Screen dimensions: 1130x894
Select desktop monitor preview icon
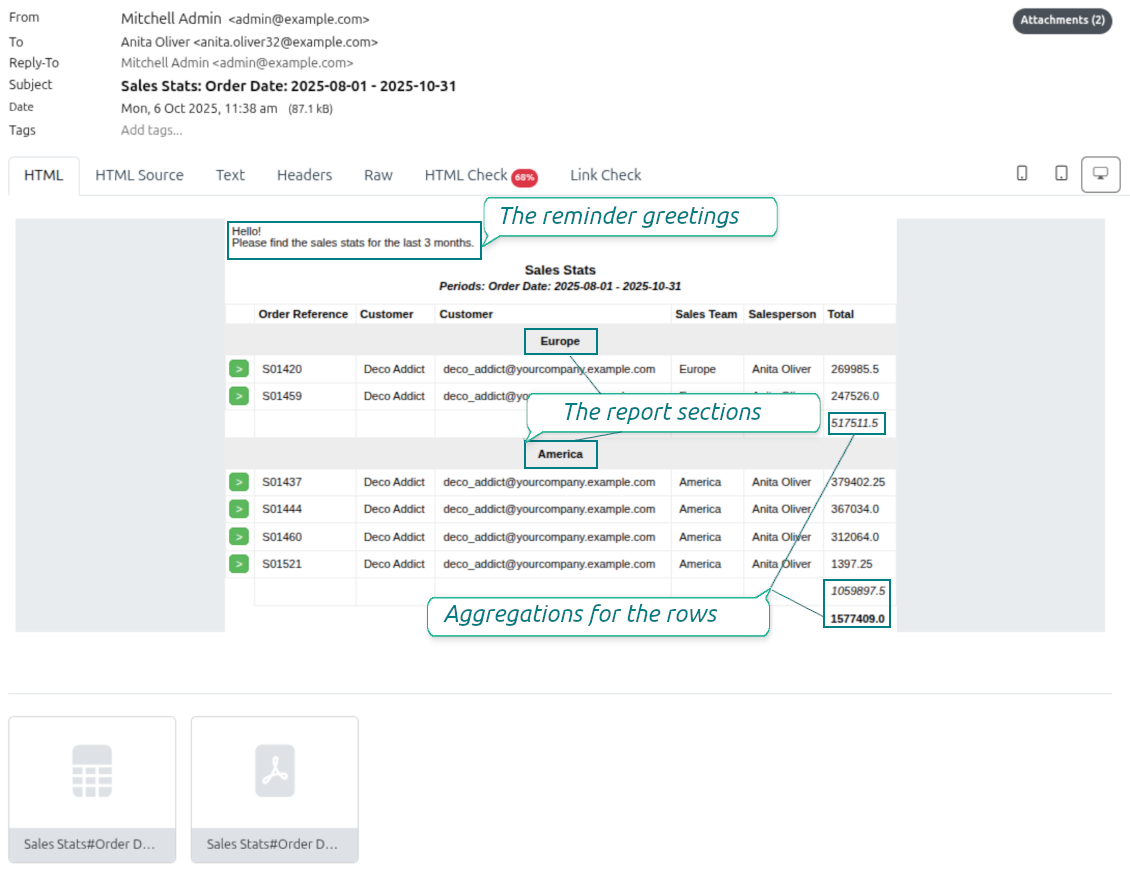(x=1101, y=174)
